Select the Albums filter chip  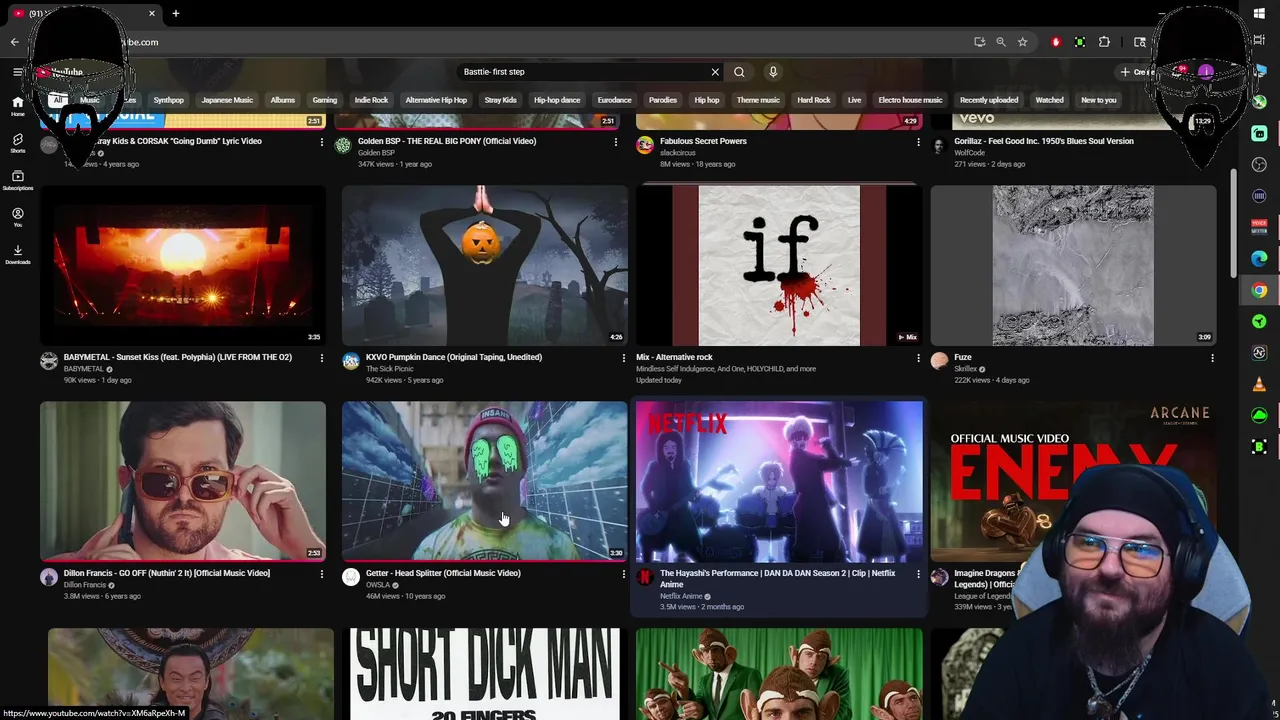[x=283, y=100]
